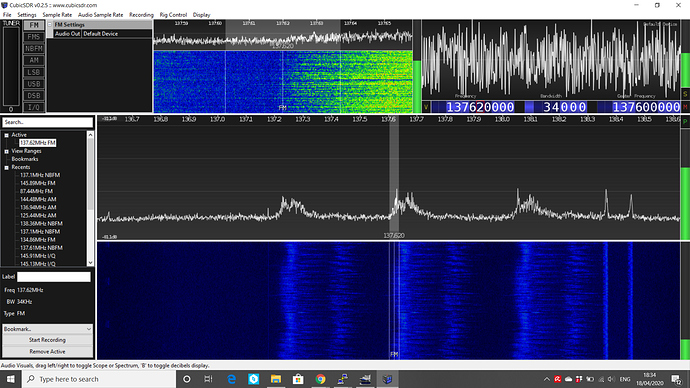
Task: Click the CubicSDR taskbar icon
Action: (387, 379)
